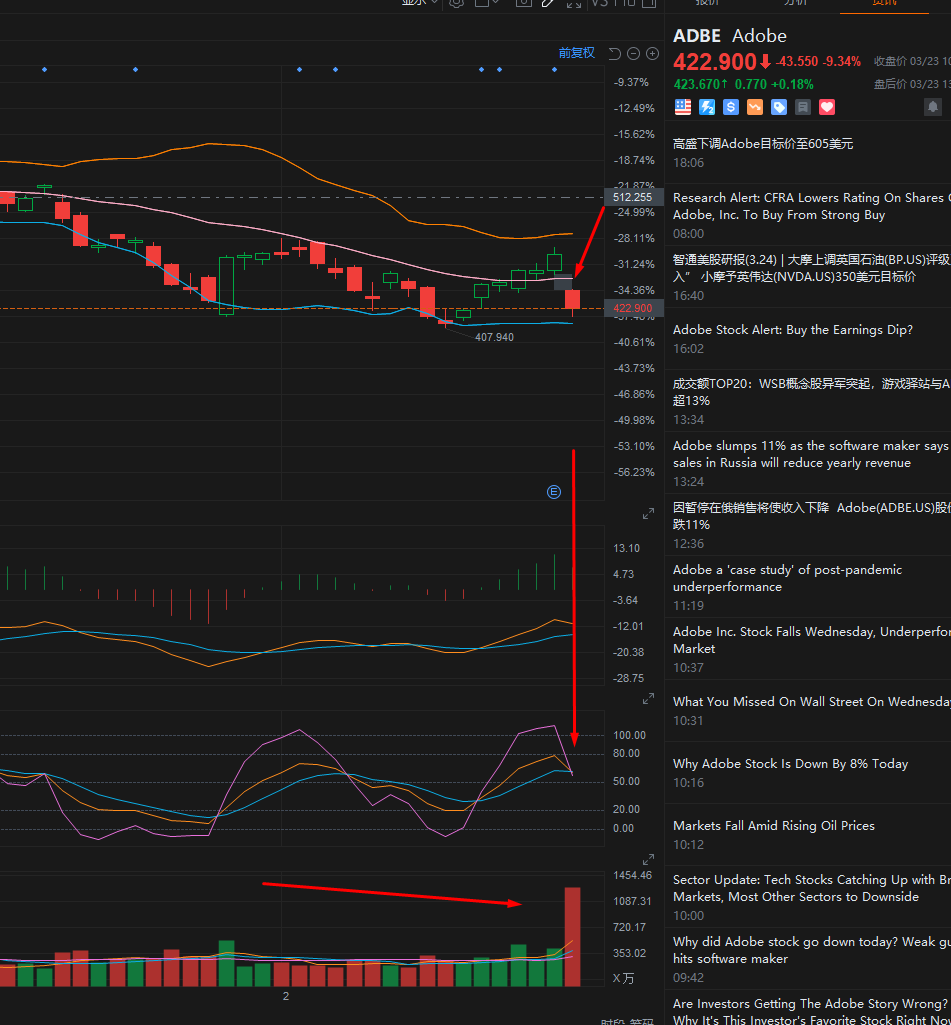Toggle the bell price alert icon
951x1025 pixels.
[x=933, y=107]
